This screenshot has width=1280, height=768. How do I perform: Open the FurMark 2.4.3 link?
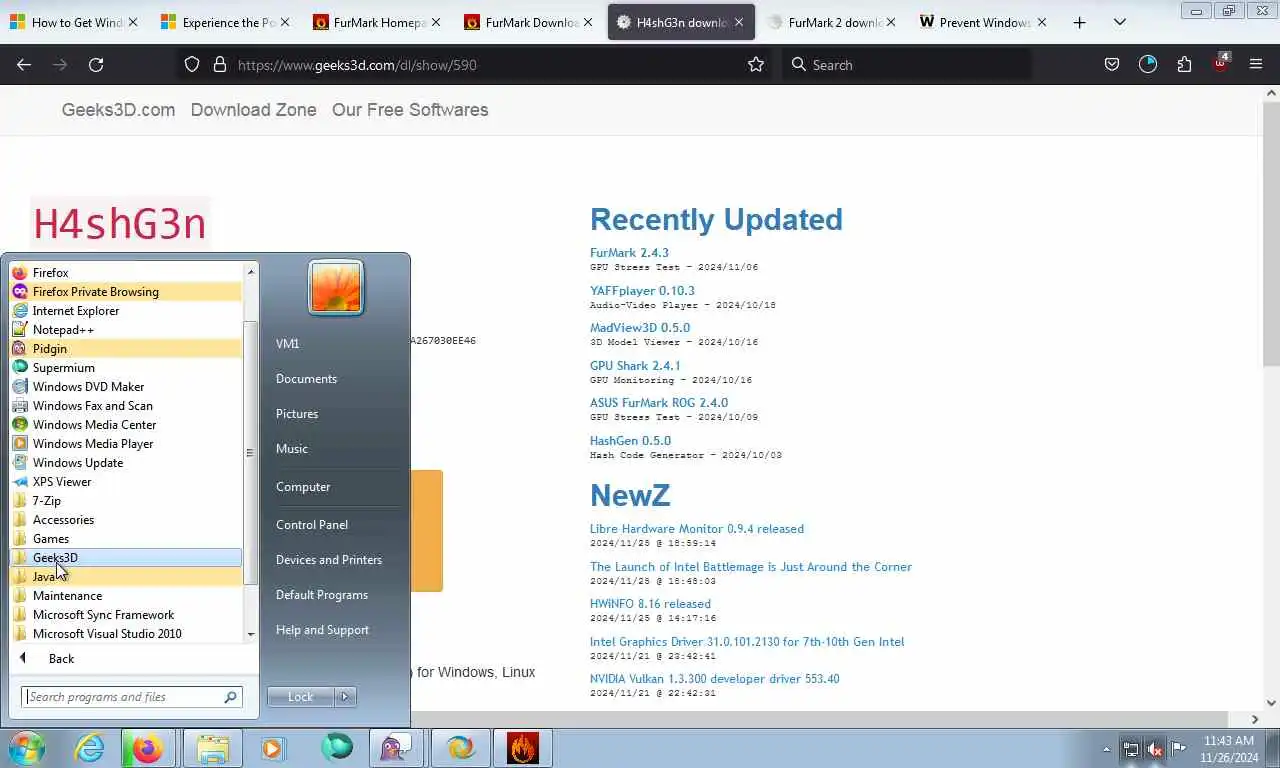click(x=629, y=253)
